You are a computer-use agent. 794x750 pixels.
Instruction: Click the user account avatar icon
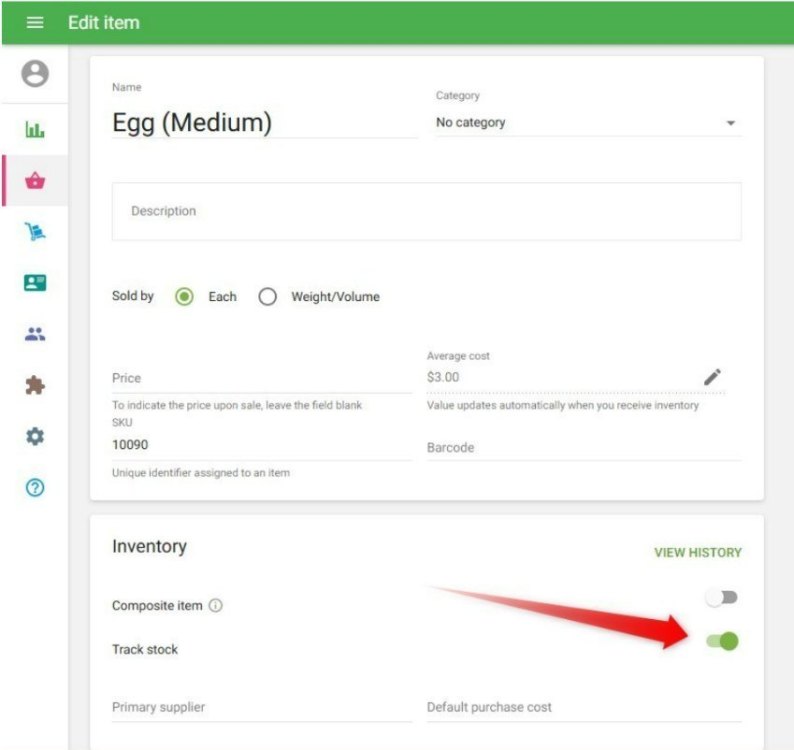[x=35, y=74]
